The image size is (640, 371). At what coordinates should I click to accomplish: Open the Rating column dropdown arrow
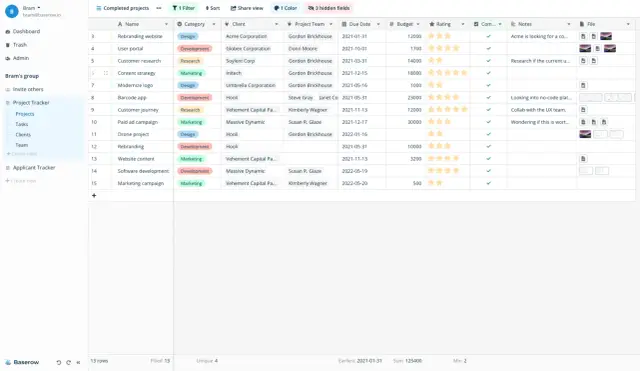coord(463,24)
